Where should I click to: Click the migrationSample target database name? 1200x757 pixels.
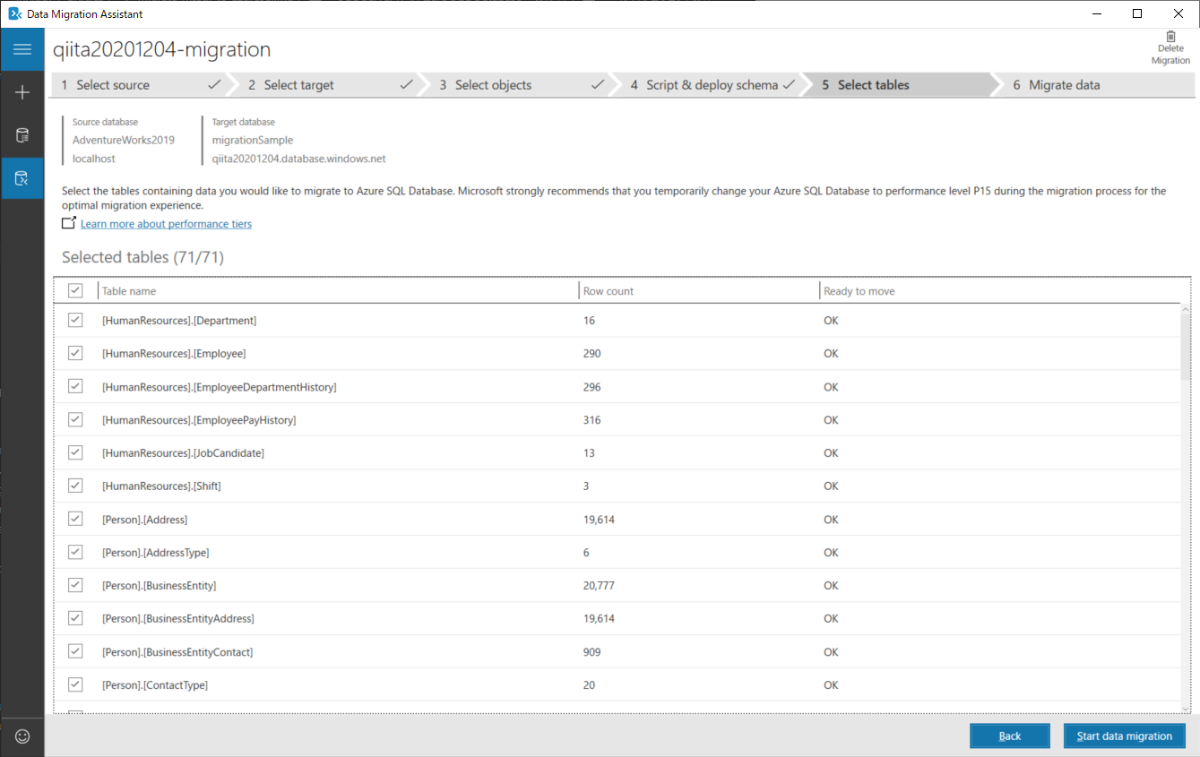[x=253, y=140]
